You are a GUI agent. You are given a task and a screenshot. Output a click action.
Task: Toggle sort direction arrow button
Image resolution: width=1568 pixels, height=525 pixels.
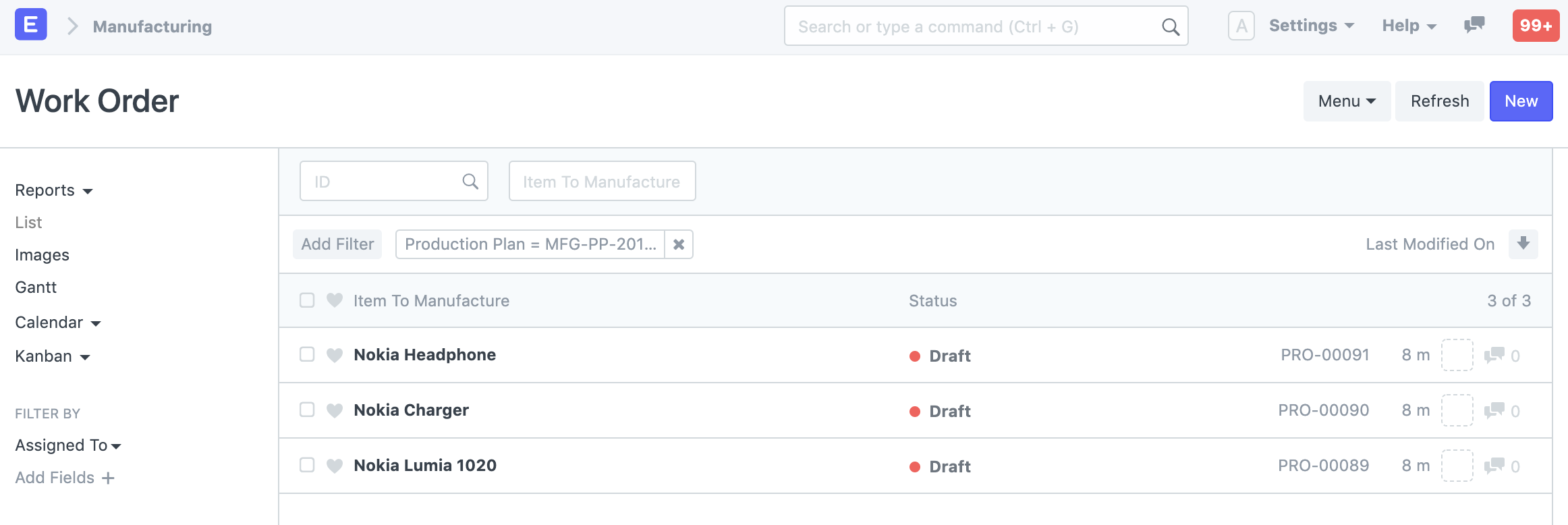click(x=1523, y=244)
